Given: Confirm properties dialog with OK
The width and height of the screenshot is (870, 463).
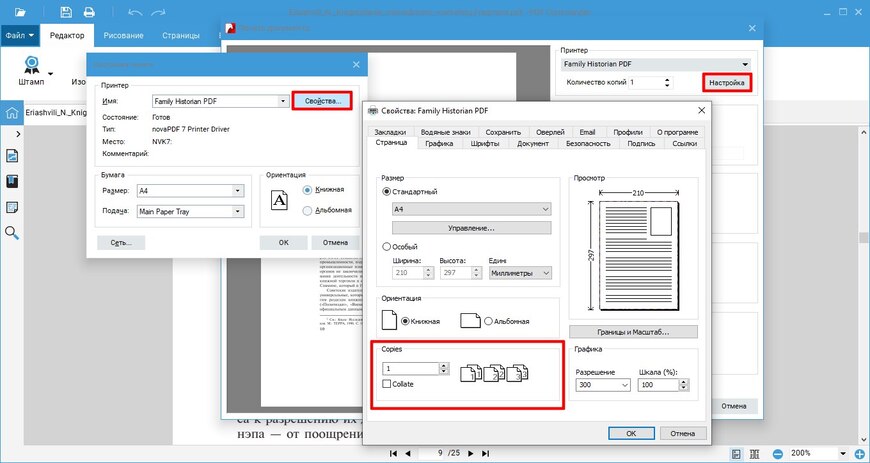Looking at the screenshot, I should (631, 433).
